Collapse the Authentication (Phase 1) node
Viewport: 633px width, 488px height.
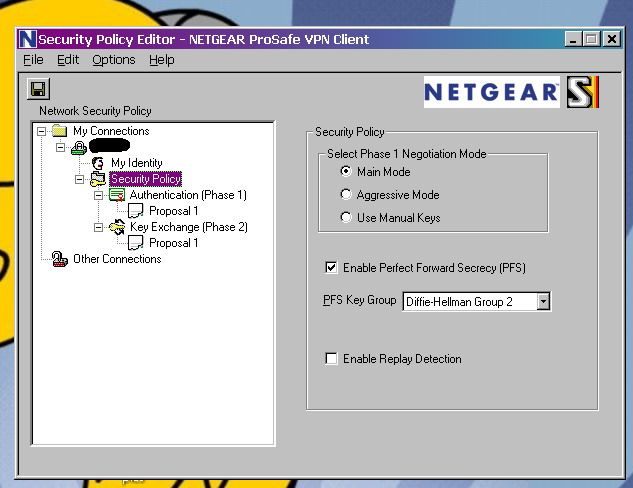(x=98, y=195)
